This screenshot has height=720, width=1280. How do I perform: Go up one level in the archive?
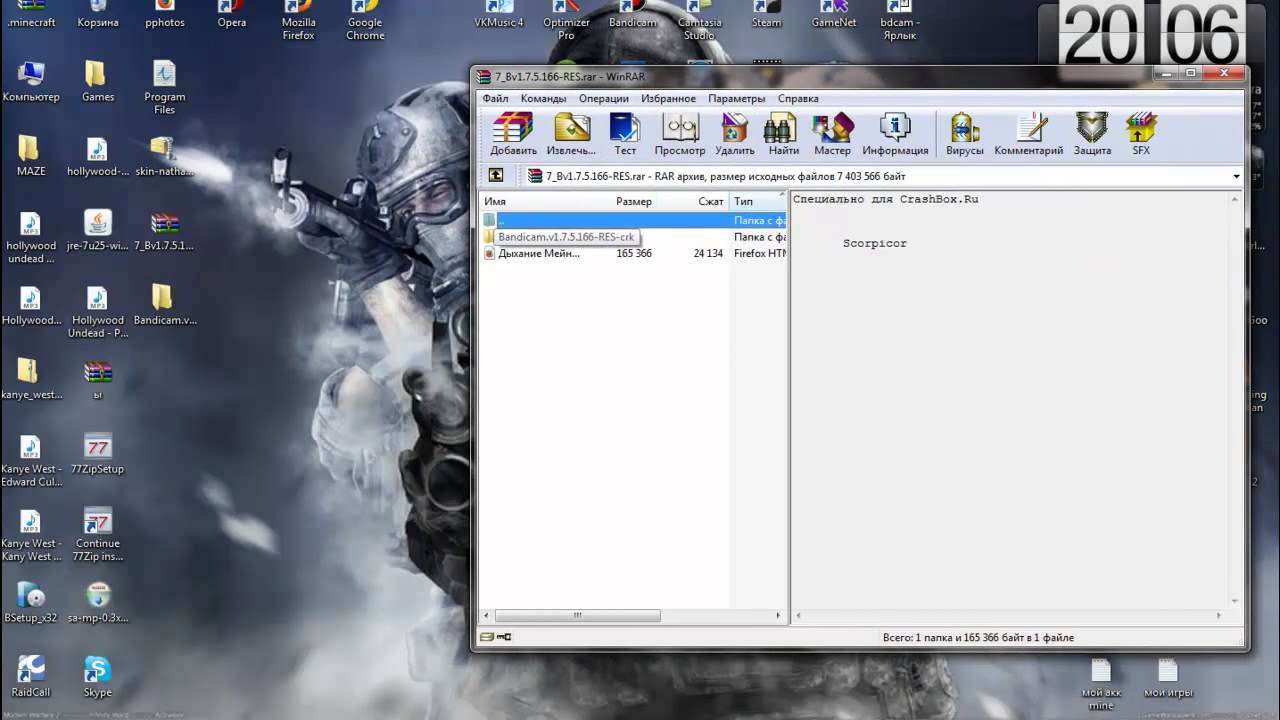click(x=496, y=175)
